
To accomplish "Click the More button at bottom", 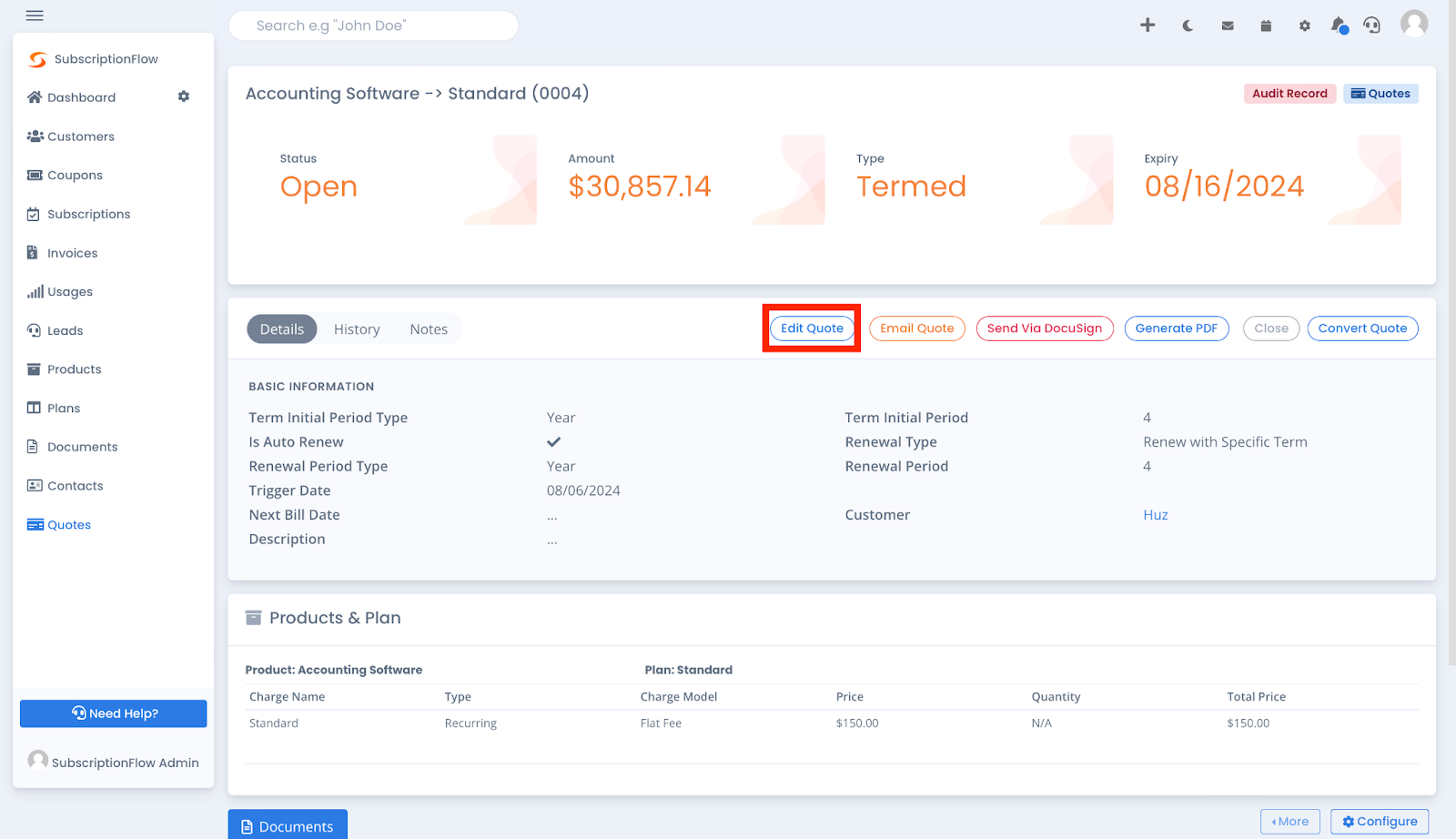I will [1290, 822].
